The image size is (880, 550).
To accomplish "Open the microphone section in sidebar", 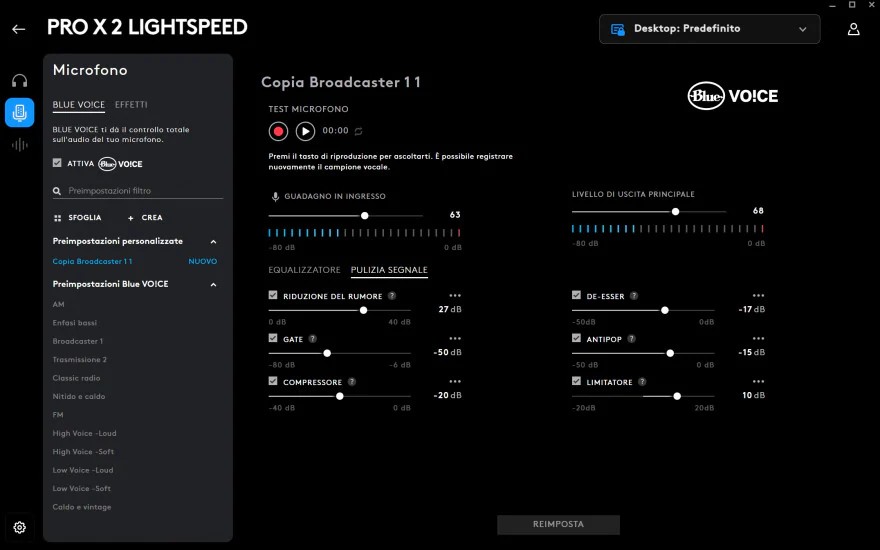I will (x=20, y=113).
